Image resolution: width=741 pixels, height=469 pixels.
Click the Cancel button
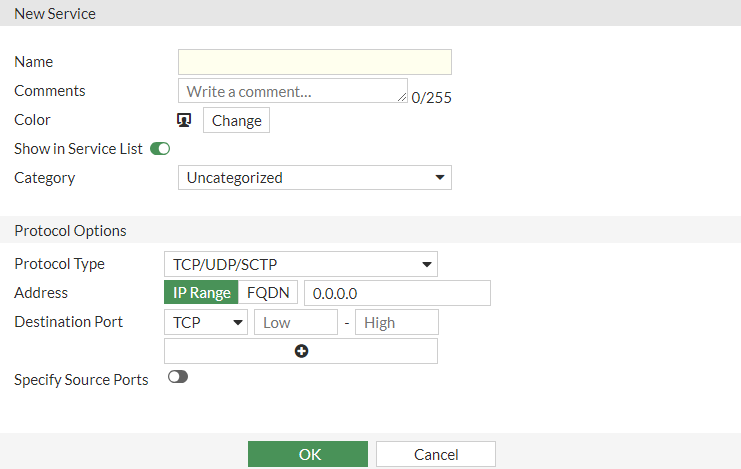(x=436, y=454)
